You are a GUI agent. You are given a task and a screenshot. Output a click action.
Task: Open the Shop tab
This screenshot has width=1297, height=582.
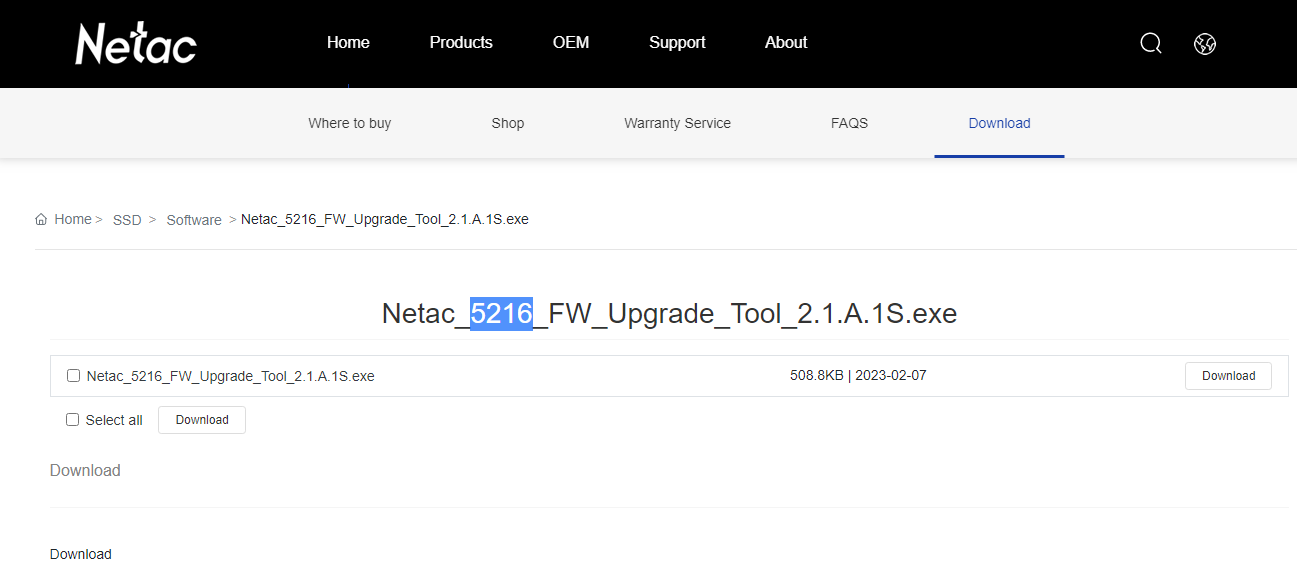point(507,122)
